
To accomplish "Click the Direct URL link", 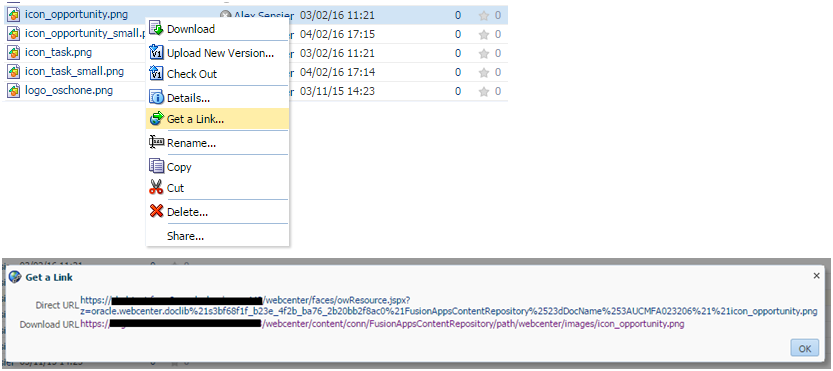I will coord(449,306).
